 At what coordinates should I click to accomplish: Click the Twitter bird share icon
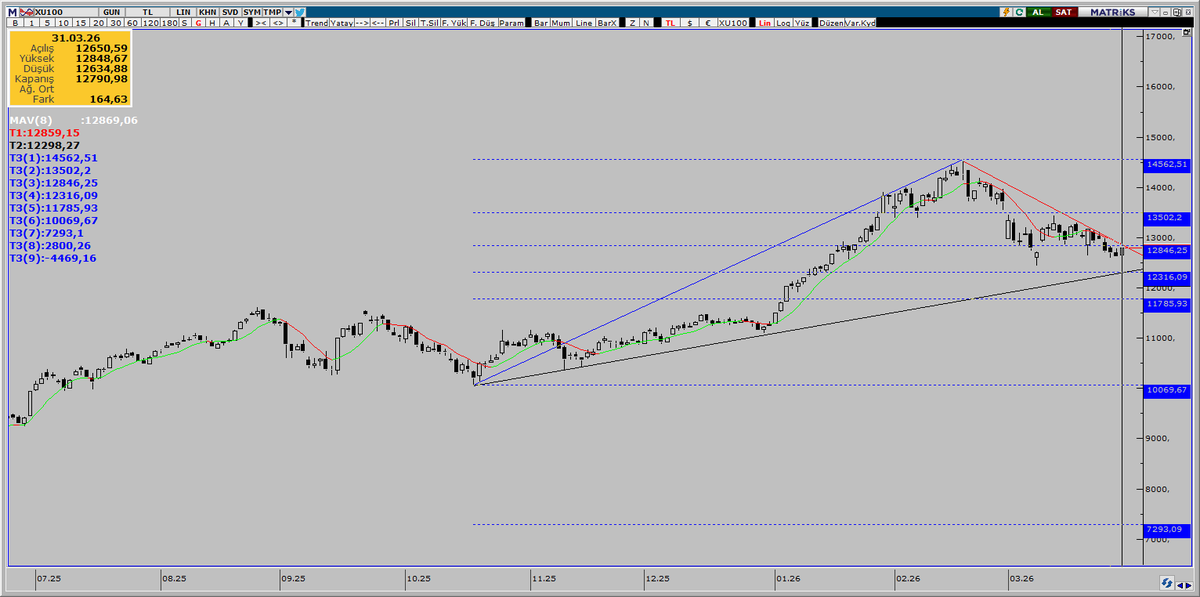tap(300, 12)
